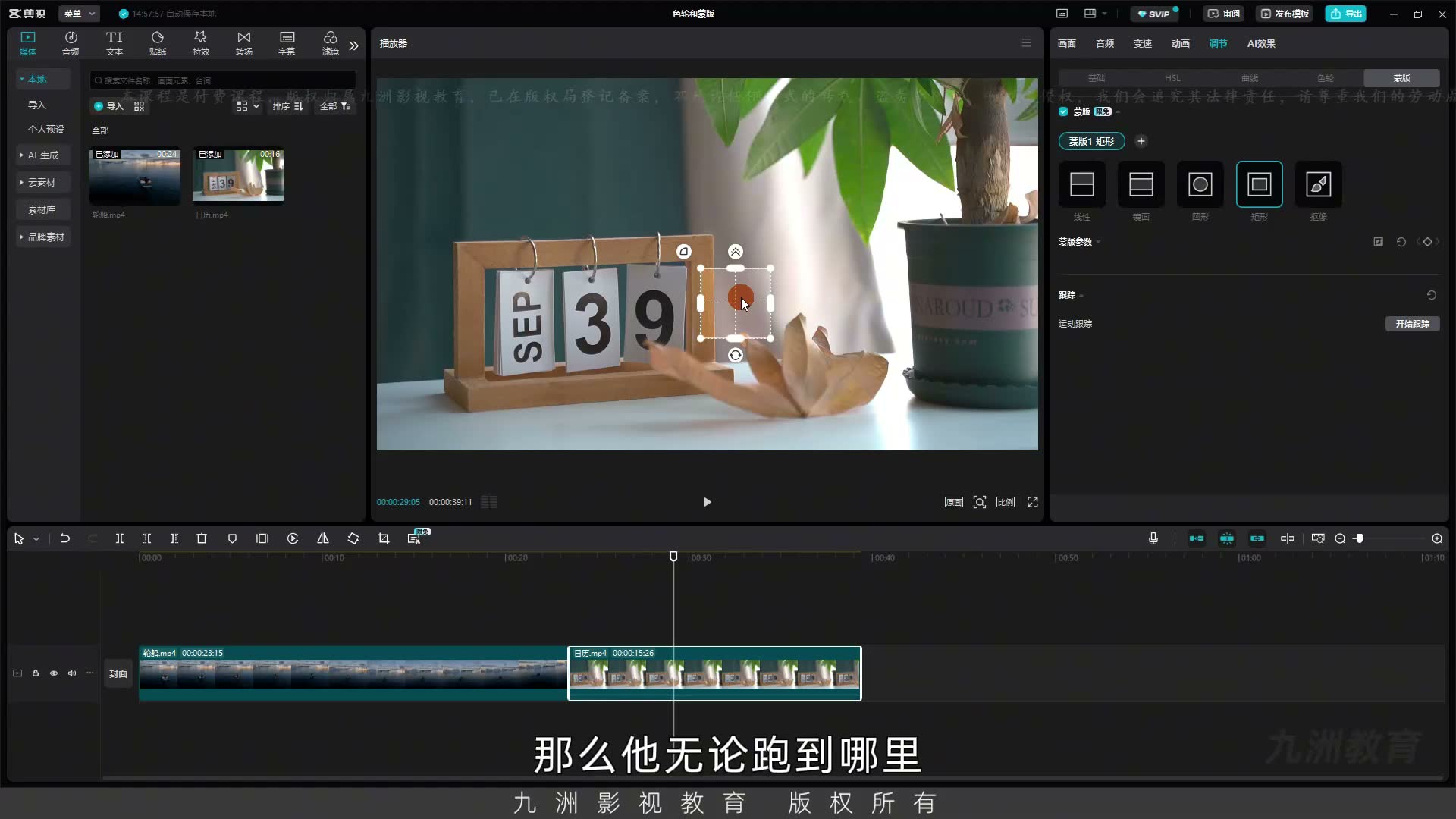Expand the AI 生成 section
This screenshot has height=819, width=1456.
tap(43, 155)
